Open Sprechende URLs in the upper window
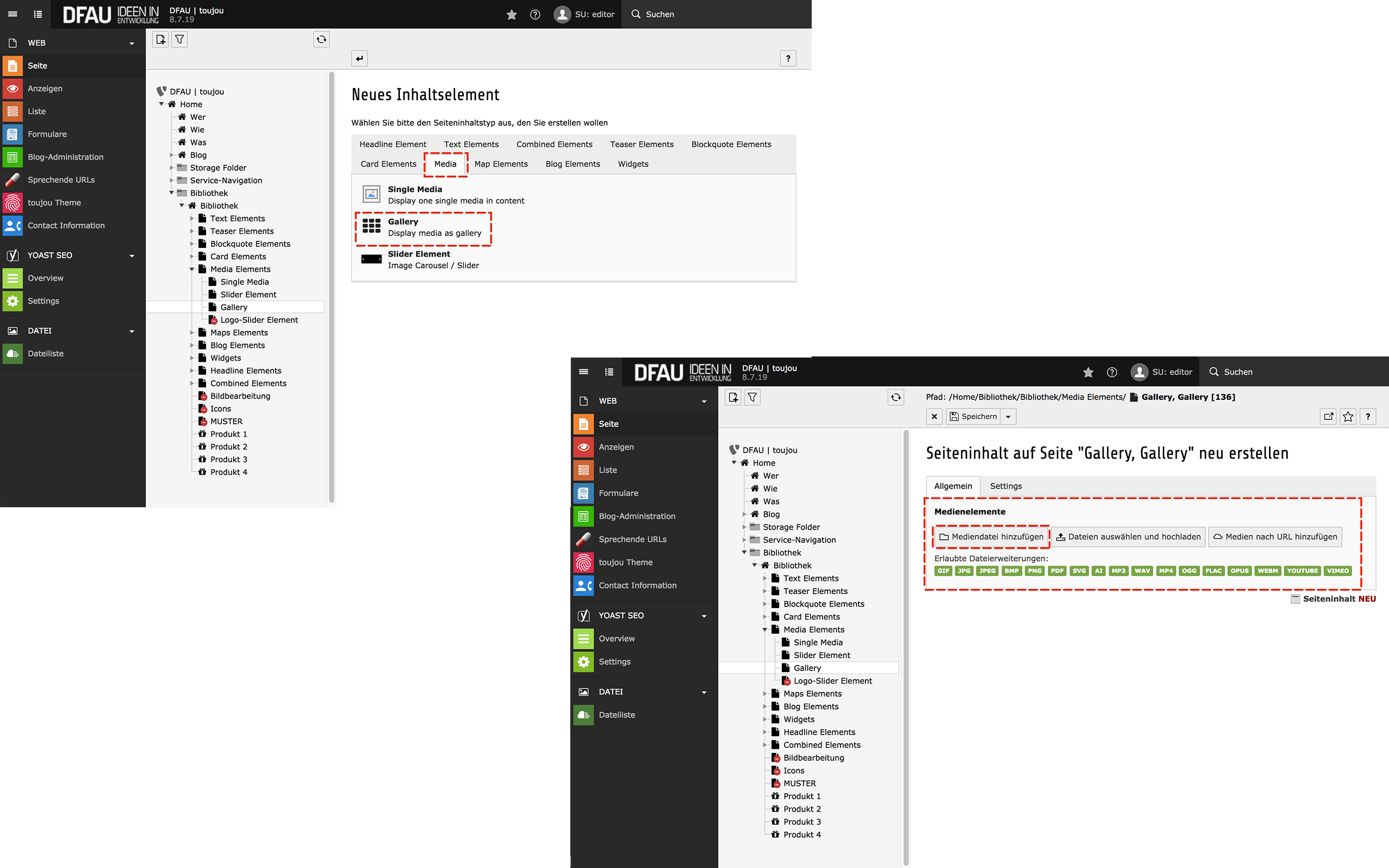The width and height of the screenshot is (1389, 868). click(73, 180)
